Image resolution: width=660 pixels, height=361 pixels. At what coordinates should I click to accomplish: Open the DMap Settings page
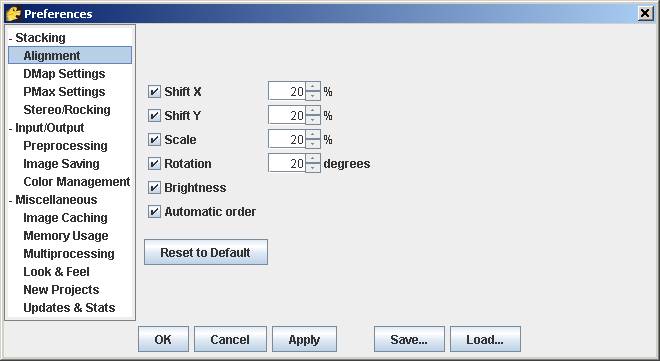[x=64, y=74]
